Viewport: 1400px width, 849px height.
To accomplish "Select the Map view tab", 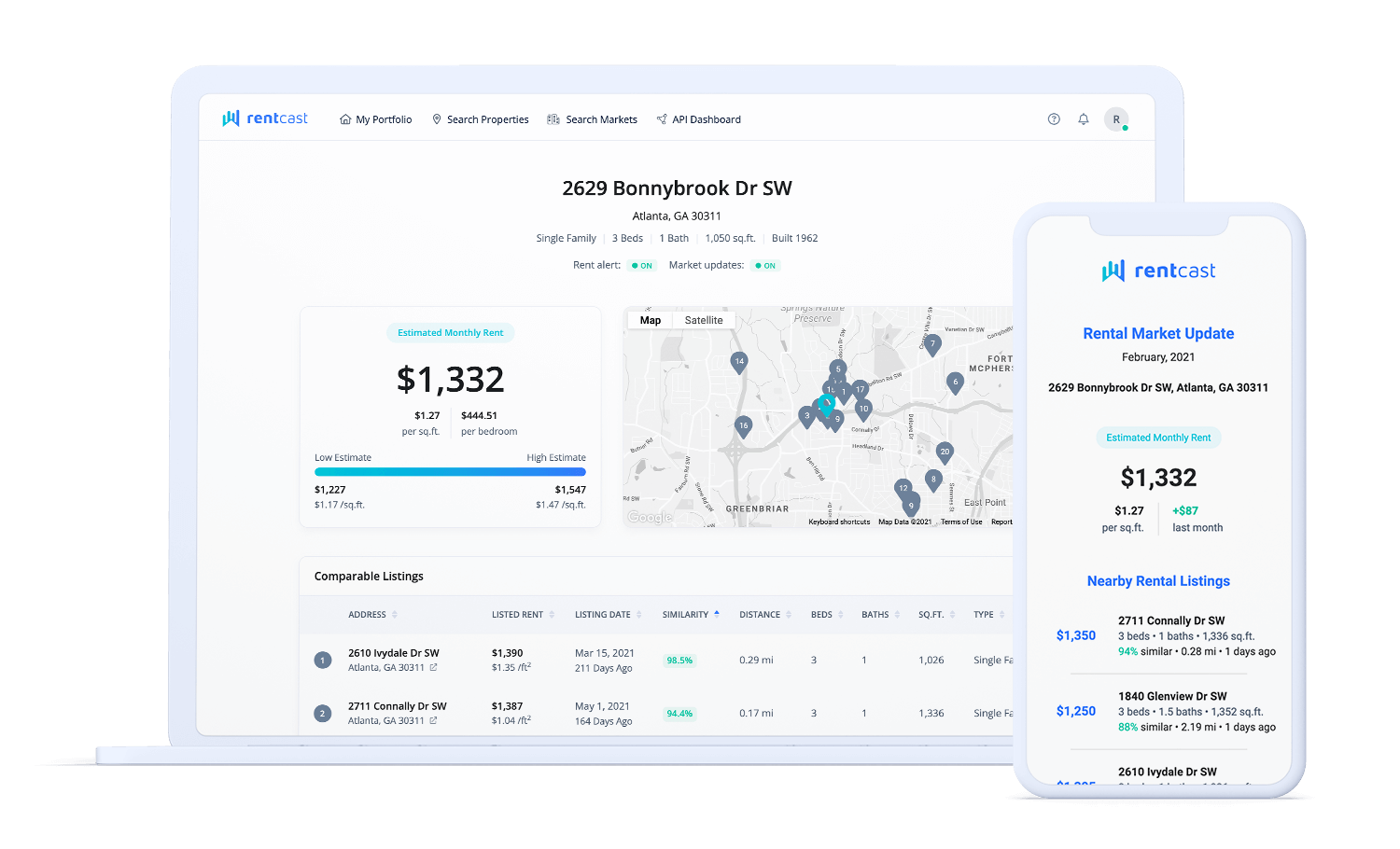I will (650, 320).
